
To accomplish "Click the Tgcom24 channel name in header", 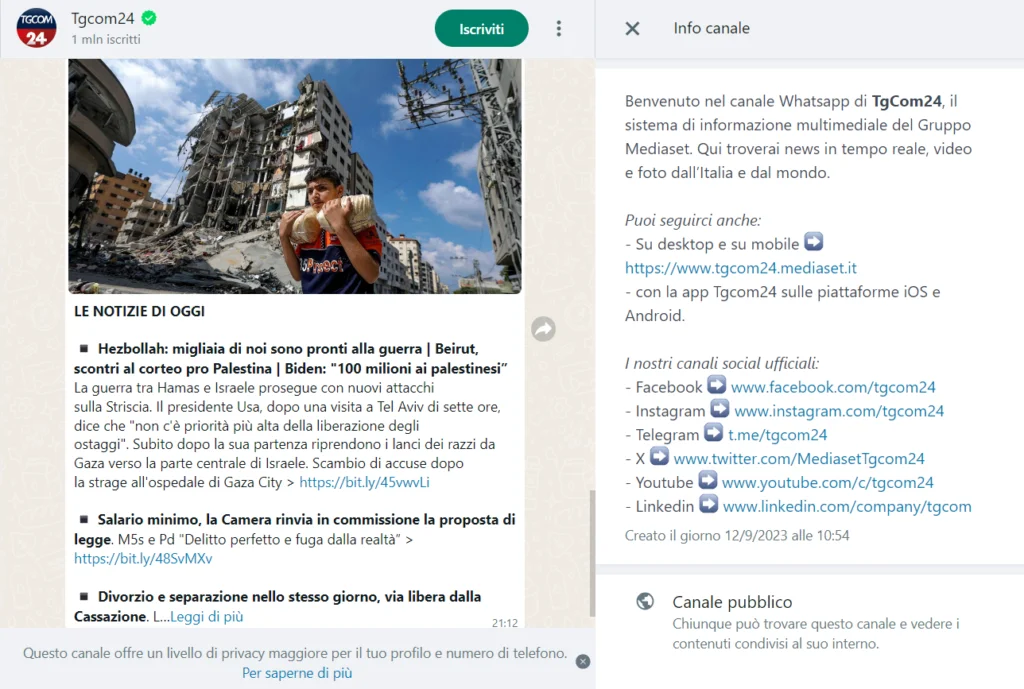I will click(103, 19).
